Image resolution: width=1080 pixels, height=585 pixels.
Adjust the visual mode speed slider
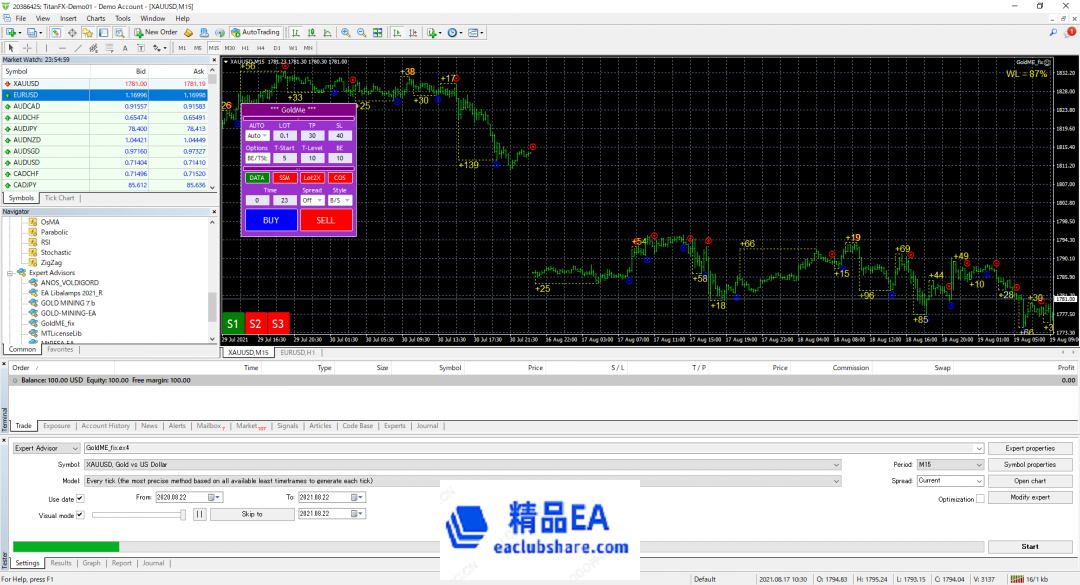coord(138,515)
